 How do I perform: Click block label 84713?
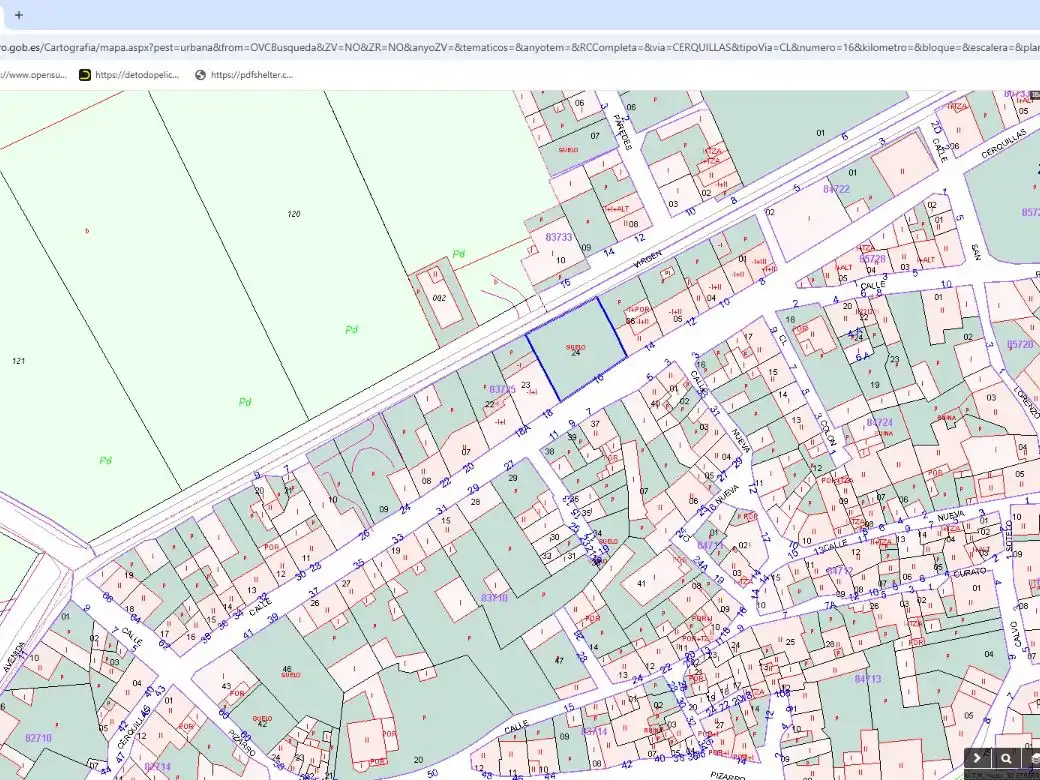tap(868, 679)
